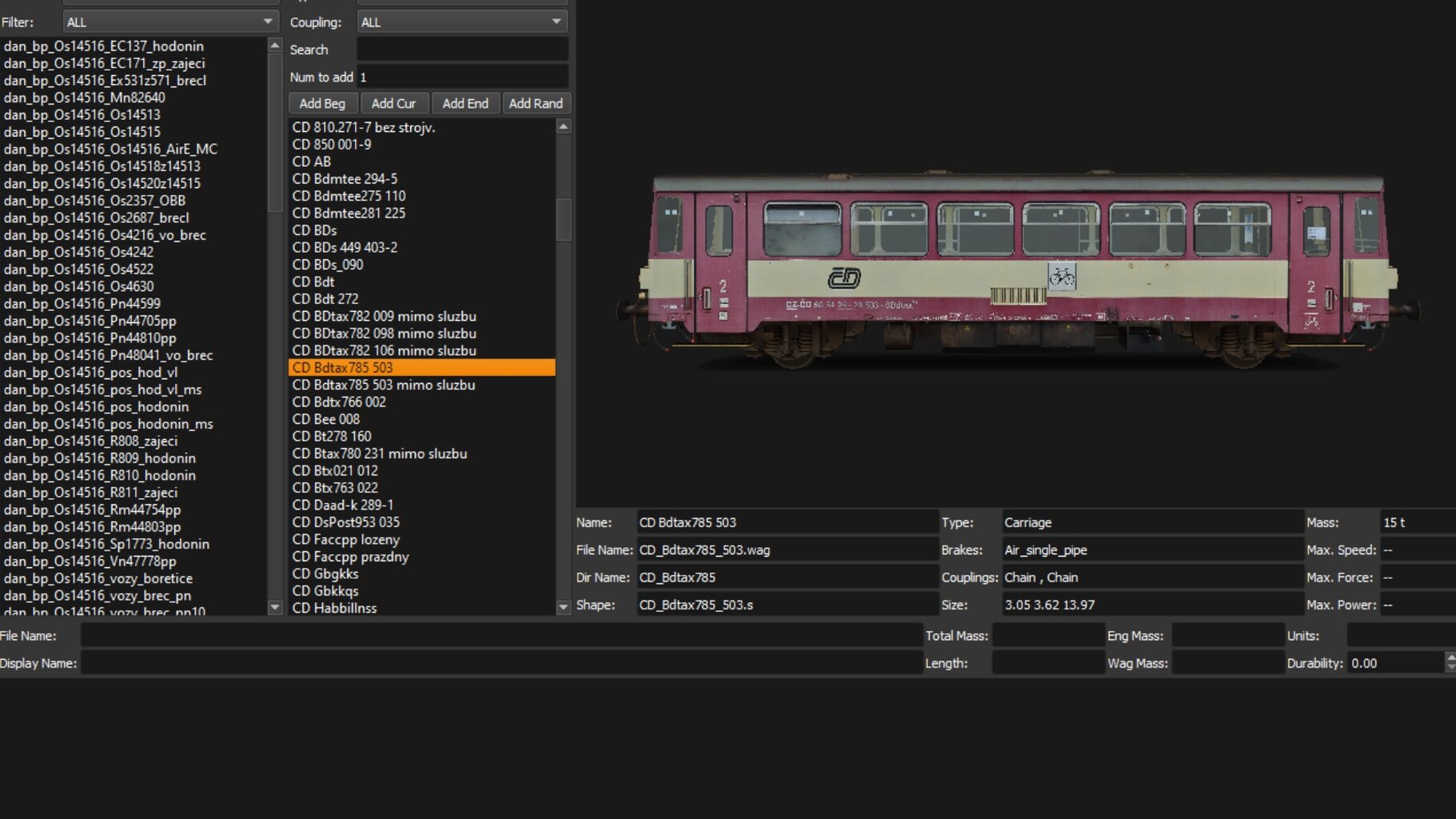This screenshot has height=819, width=1456.
Task: Open the Filter dropdown set to ALL
Action: (x=170, y=22)
